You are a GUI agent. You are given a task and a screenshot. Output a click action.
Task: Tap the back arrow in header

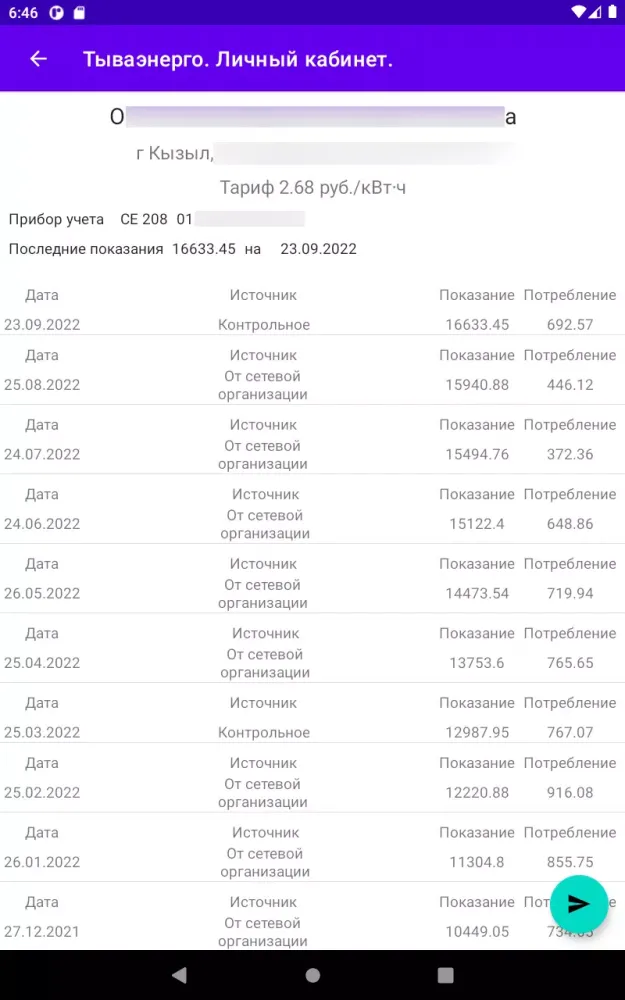tap(38, 59)
